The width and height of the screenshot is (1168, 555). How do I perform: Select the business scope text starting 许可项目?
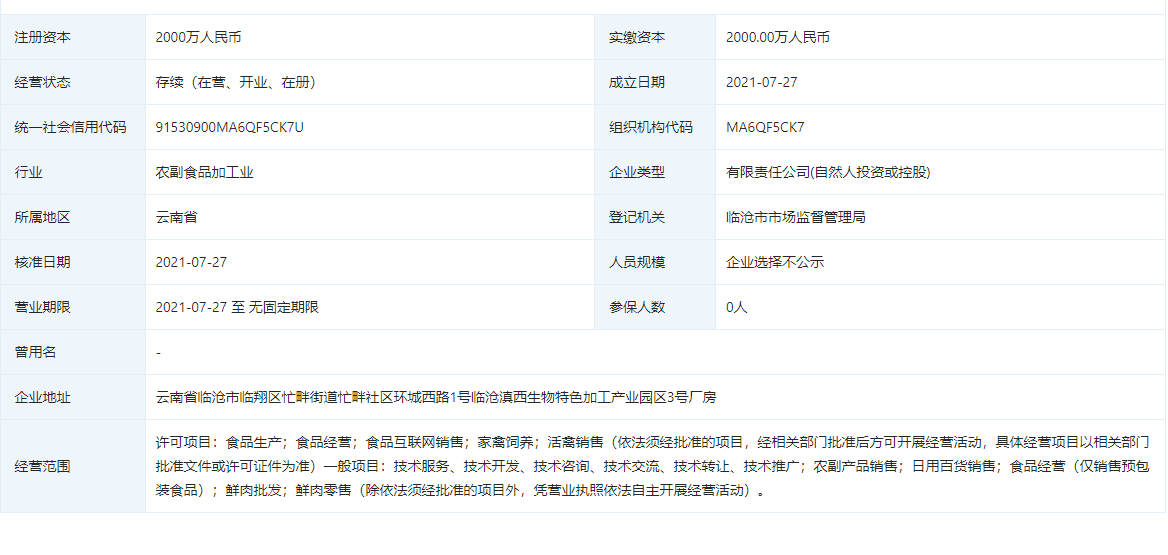coord(653,466)
